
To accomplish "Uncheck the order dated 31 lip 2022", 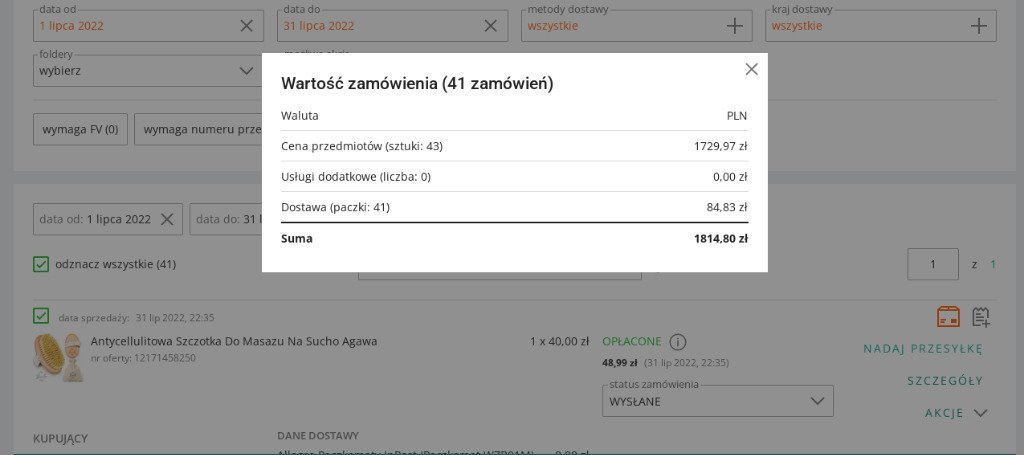I will 41,316.
